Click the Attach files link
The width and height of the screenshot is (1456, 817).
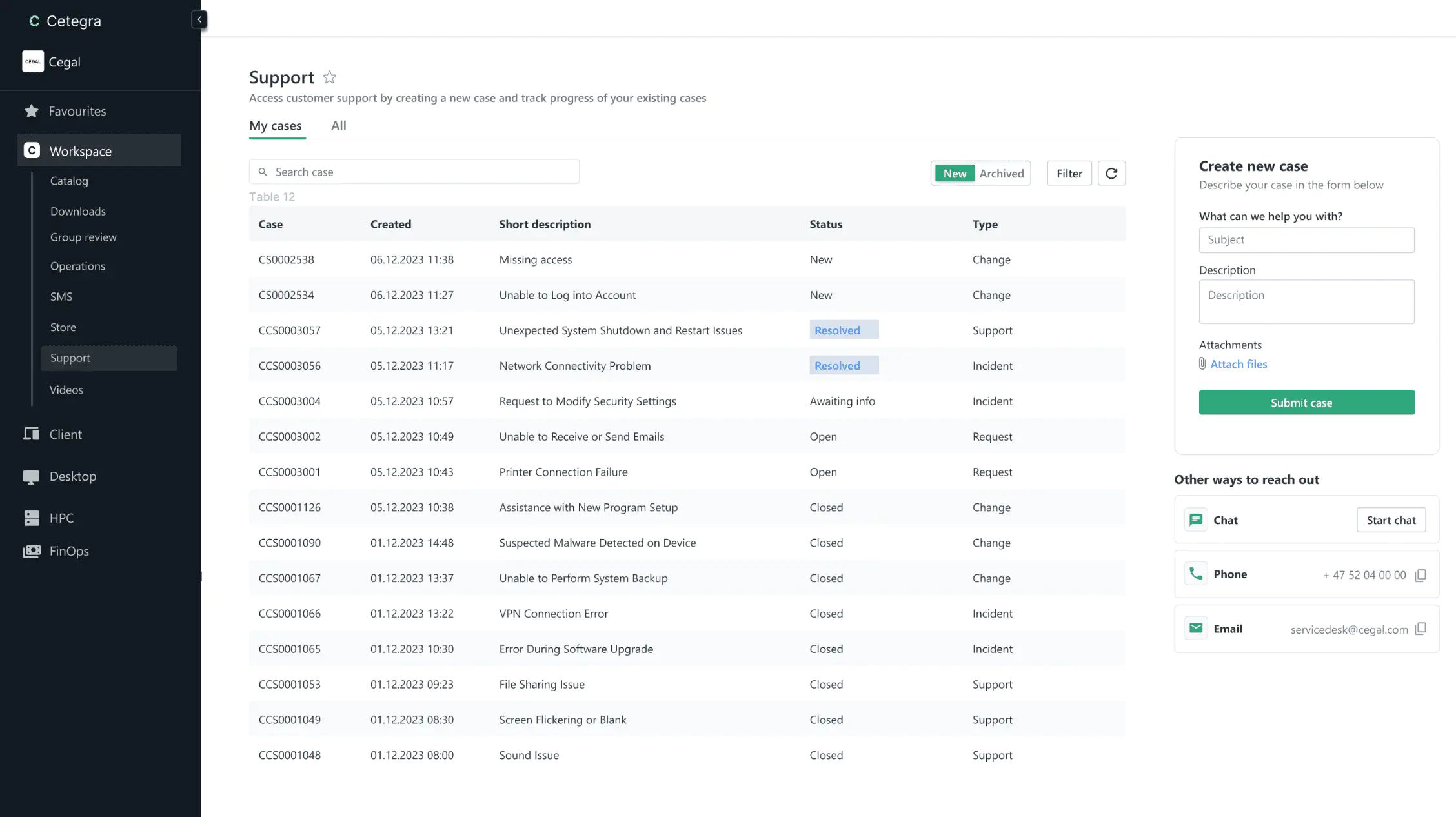pyautogui.click(x=1238, y=364)
